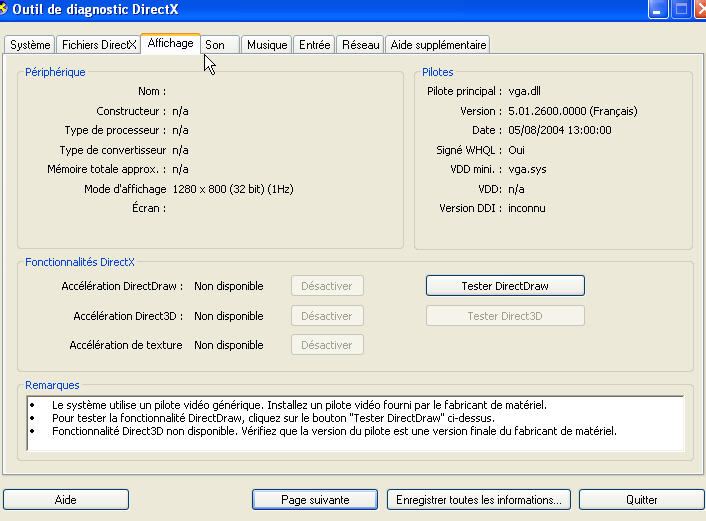
Task: Click the remark about testing DirectDraw
Action: [x=273, y=418]
